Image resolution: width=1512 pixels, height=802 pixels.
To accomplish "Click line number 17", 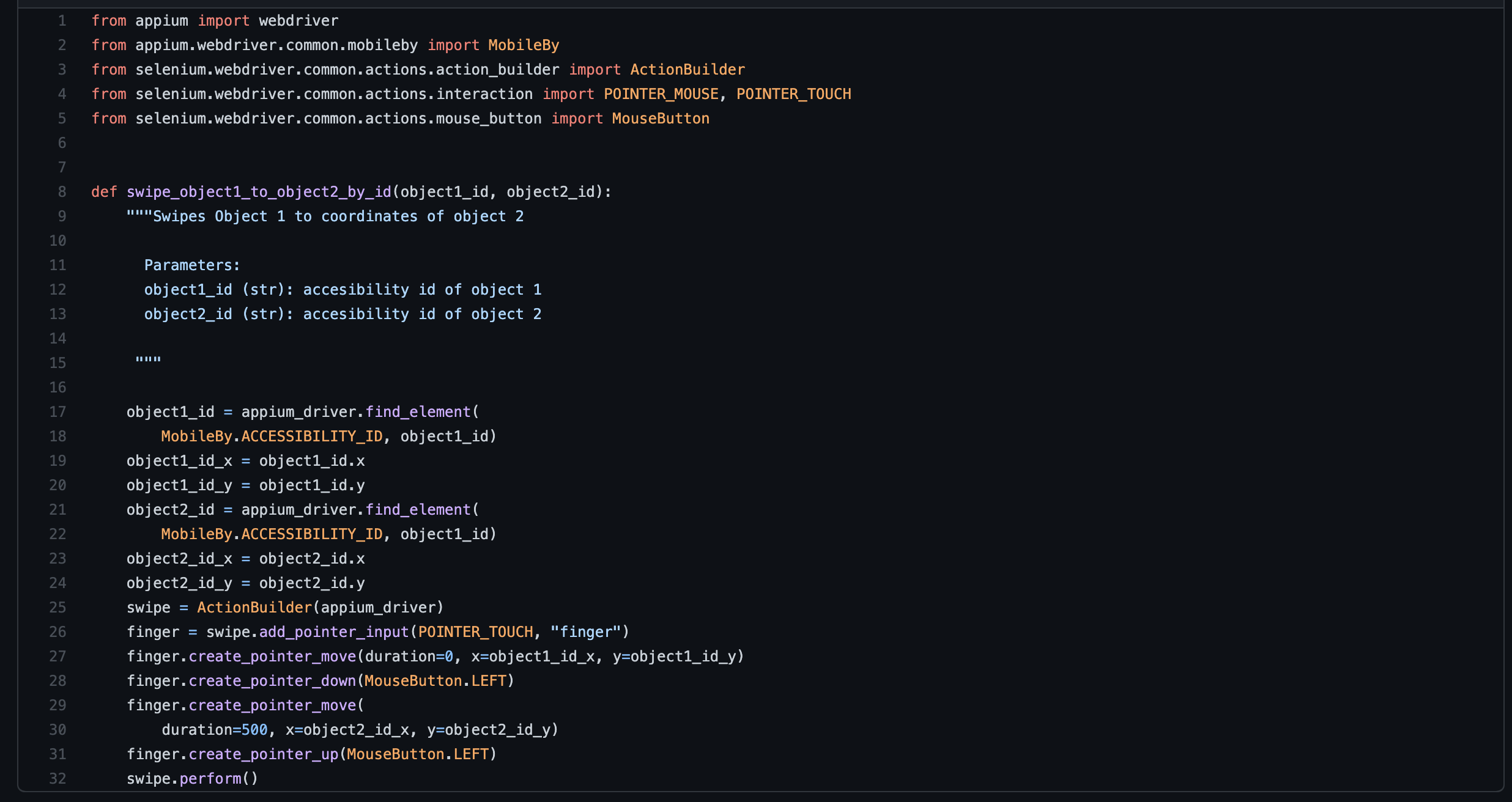I will coord(58,411).
